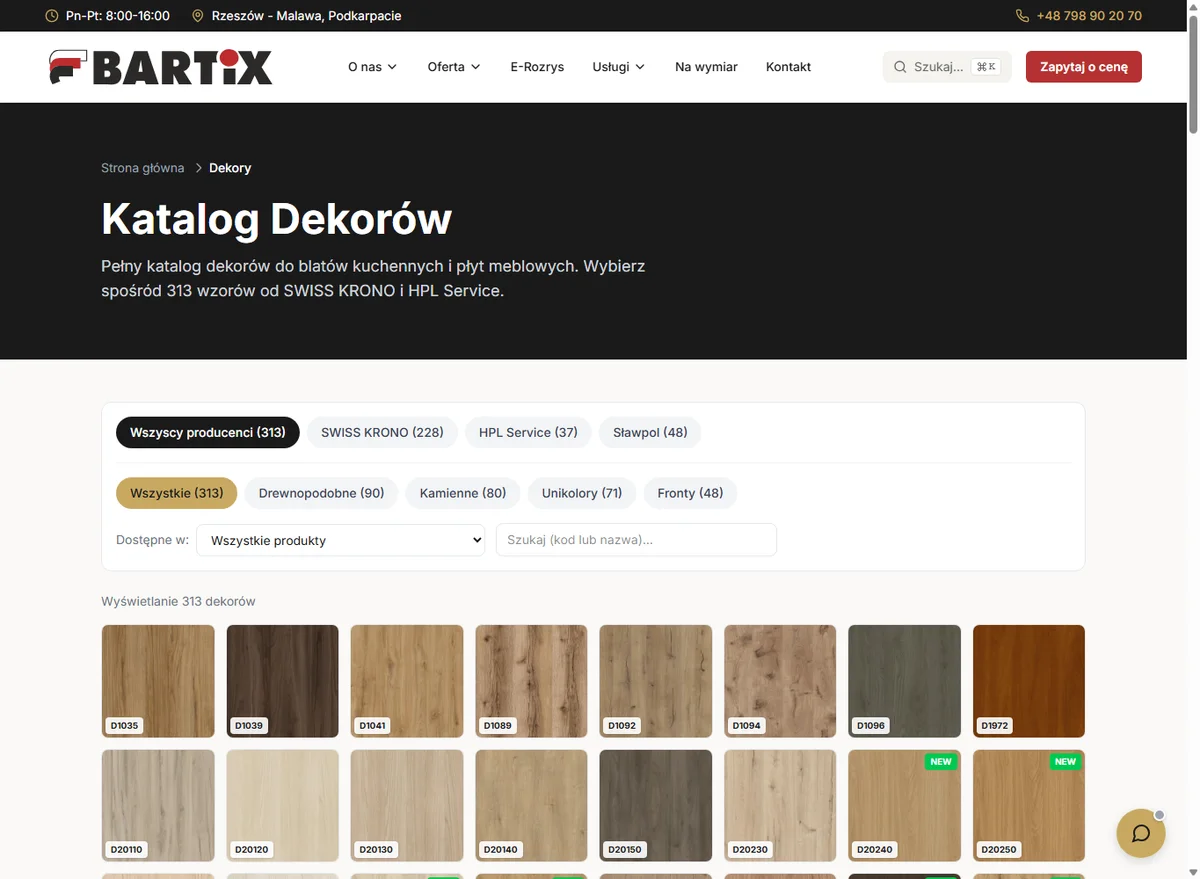Viewport: 1200px width, 879px height.
Task: Open decor thumbnail D1089
Action: pos(531,681)
